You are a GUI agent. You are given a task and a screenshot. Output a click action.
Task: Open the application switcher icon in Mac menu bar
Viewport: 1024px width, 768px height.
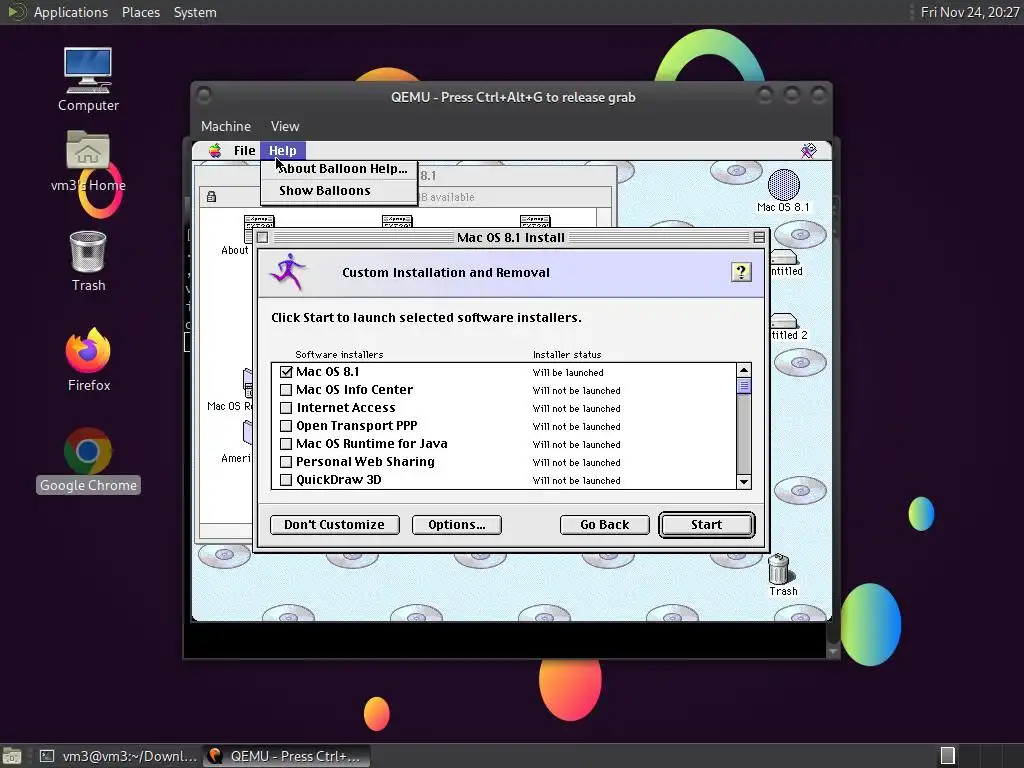(x=808, y=151)
